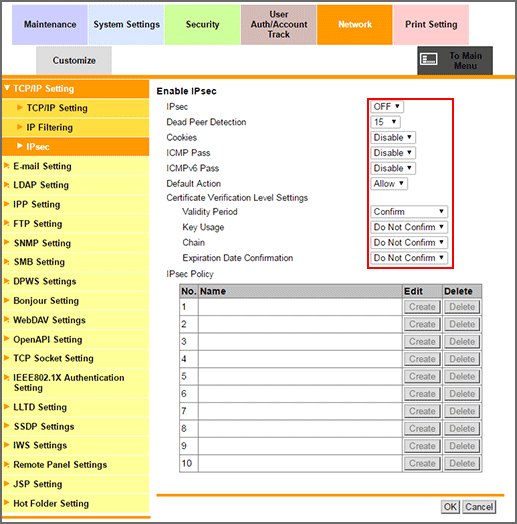Viewport: 517px width, 524px height.
Task: Click the To Main Menu panel icon
Action: (x=428, y=59)
